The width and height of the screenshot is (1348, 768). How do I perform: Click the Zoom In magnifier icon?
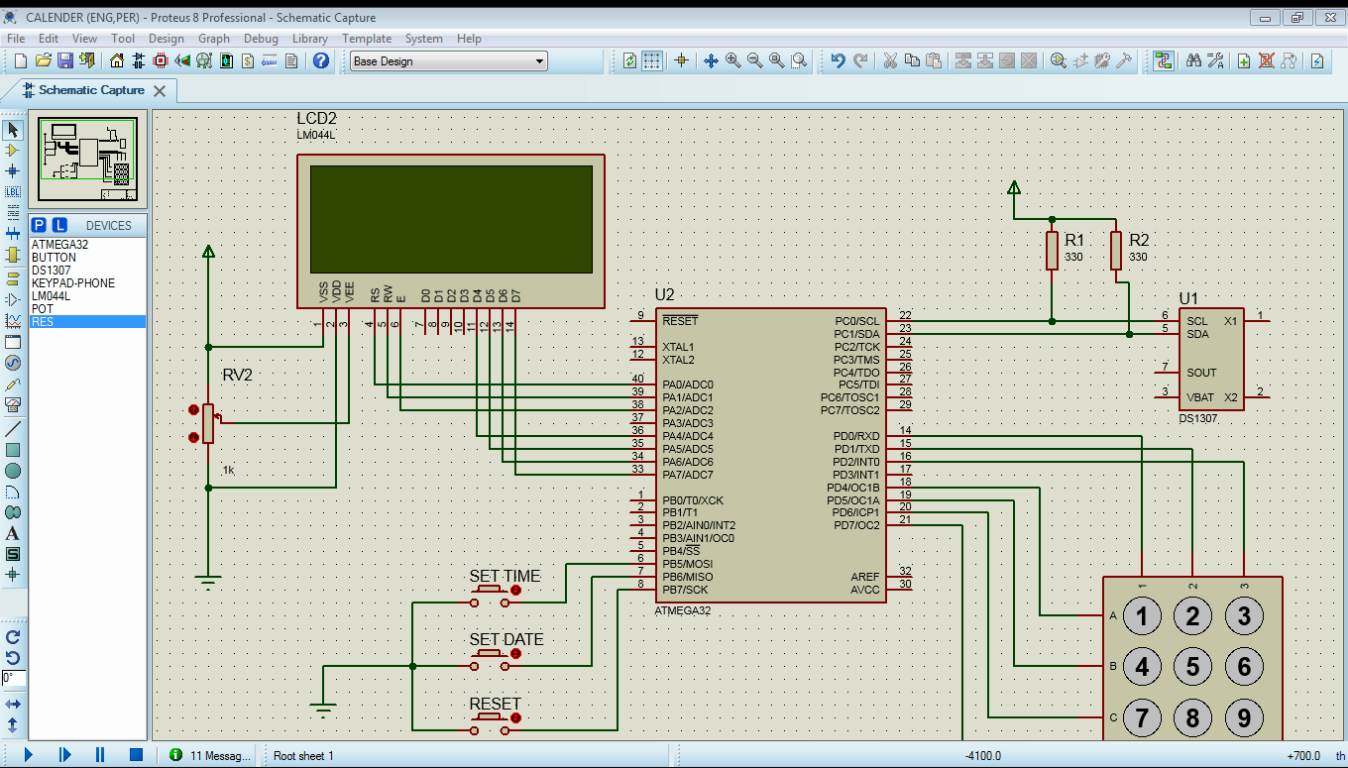click(733, 61)
